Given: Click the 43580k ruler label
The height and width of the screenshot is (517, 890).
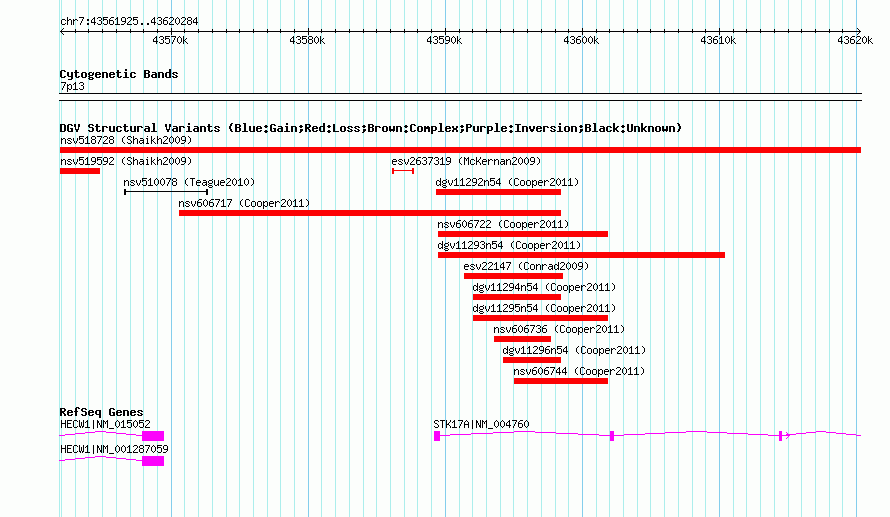Looking at the screenshot, I should pyautogui.click(x=307, y=40).
